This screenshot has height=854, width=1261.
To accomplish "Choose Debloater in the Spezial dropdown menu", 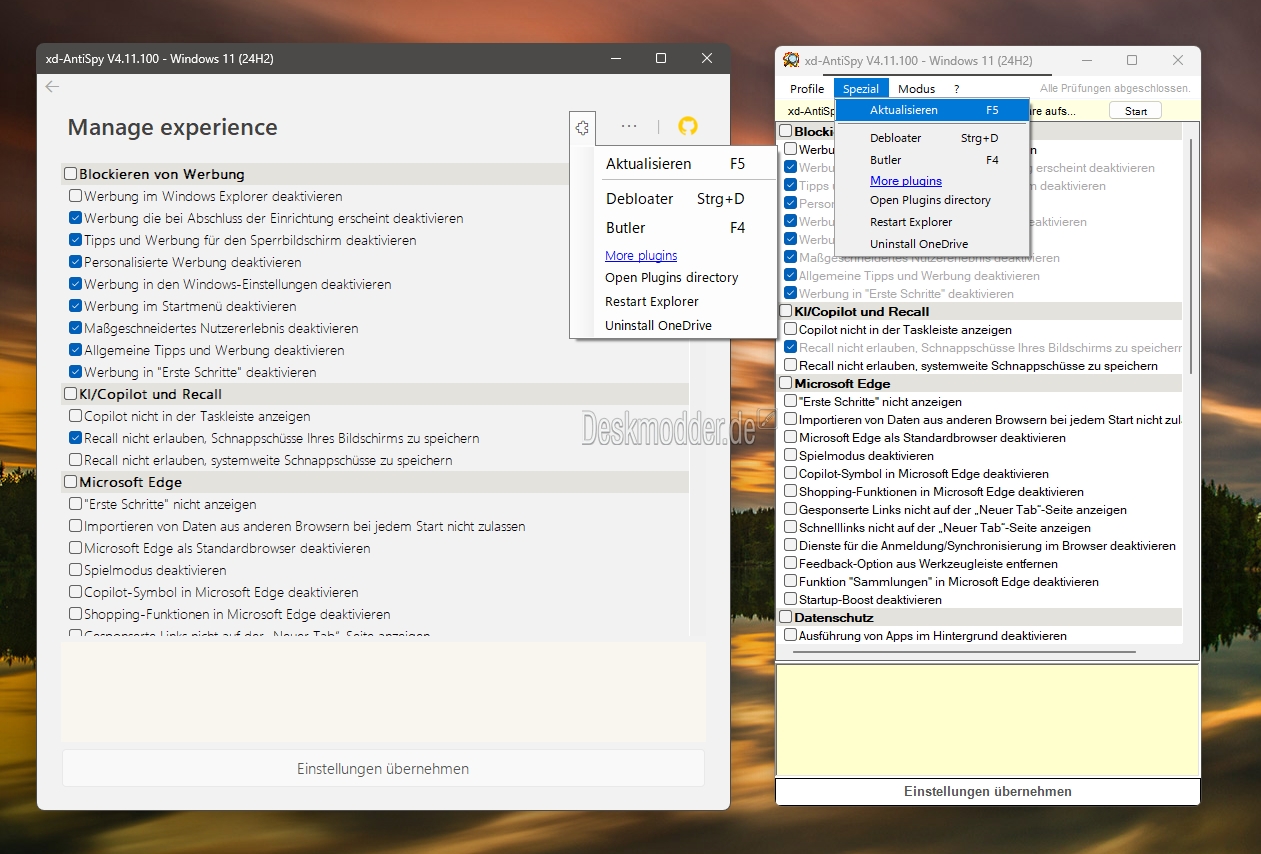I will (x=932, y=138).
